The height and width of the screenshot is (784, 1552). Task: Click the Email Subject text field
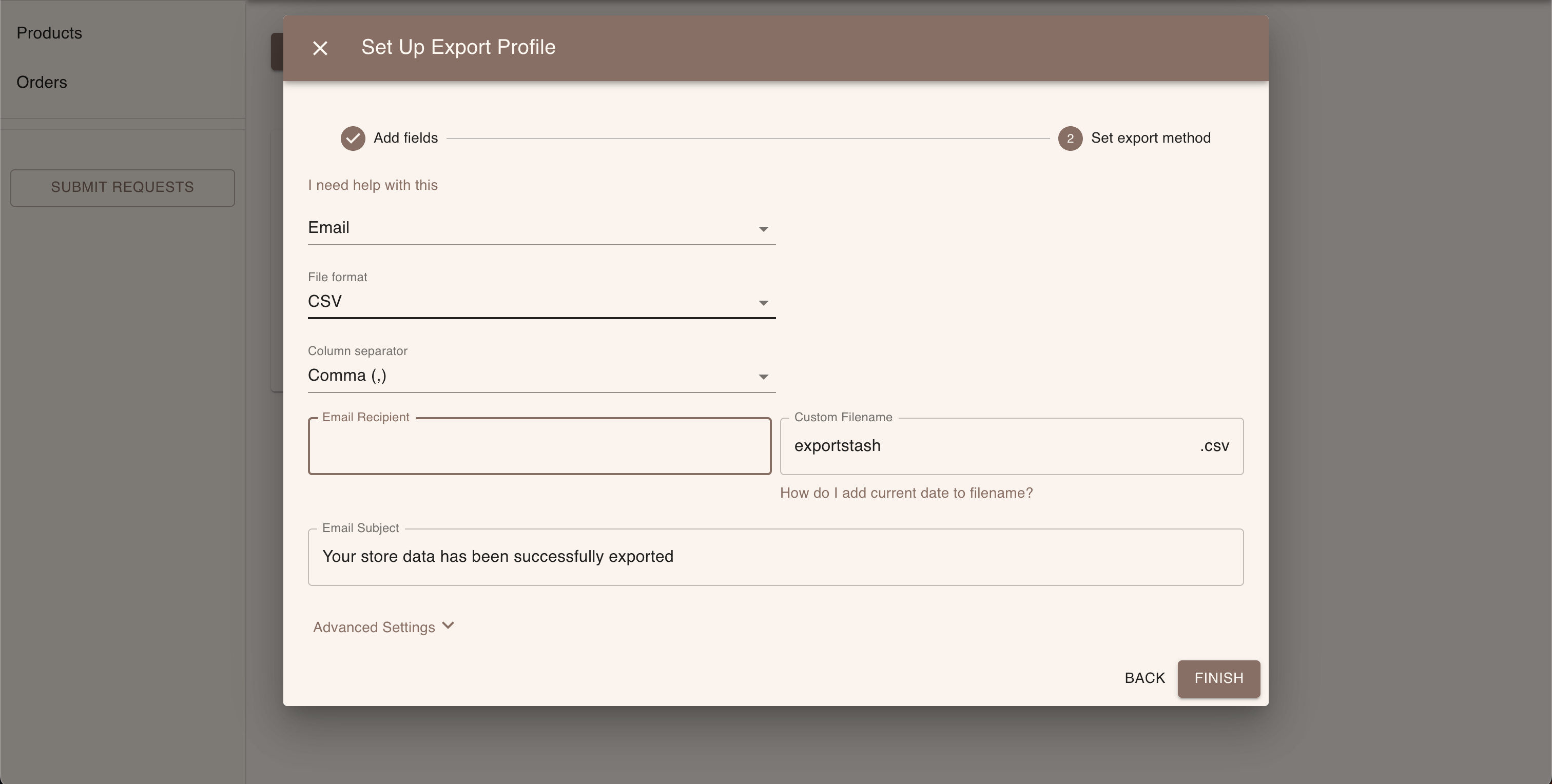(x=775, y=557)
